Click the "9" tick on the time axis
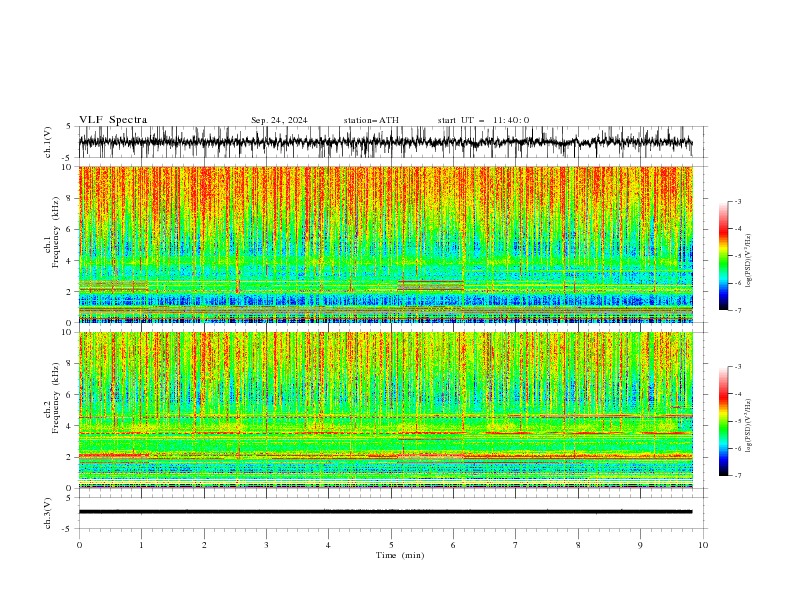Image resolution: width=792 pixels, height=612 pixels. point(640,545)
